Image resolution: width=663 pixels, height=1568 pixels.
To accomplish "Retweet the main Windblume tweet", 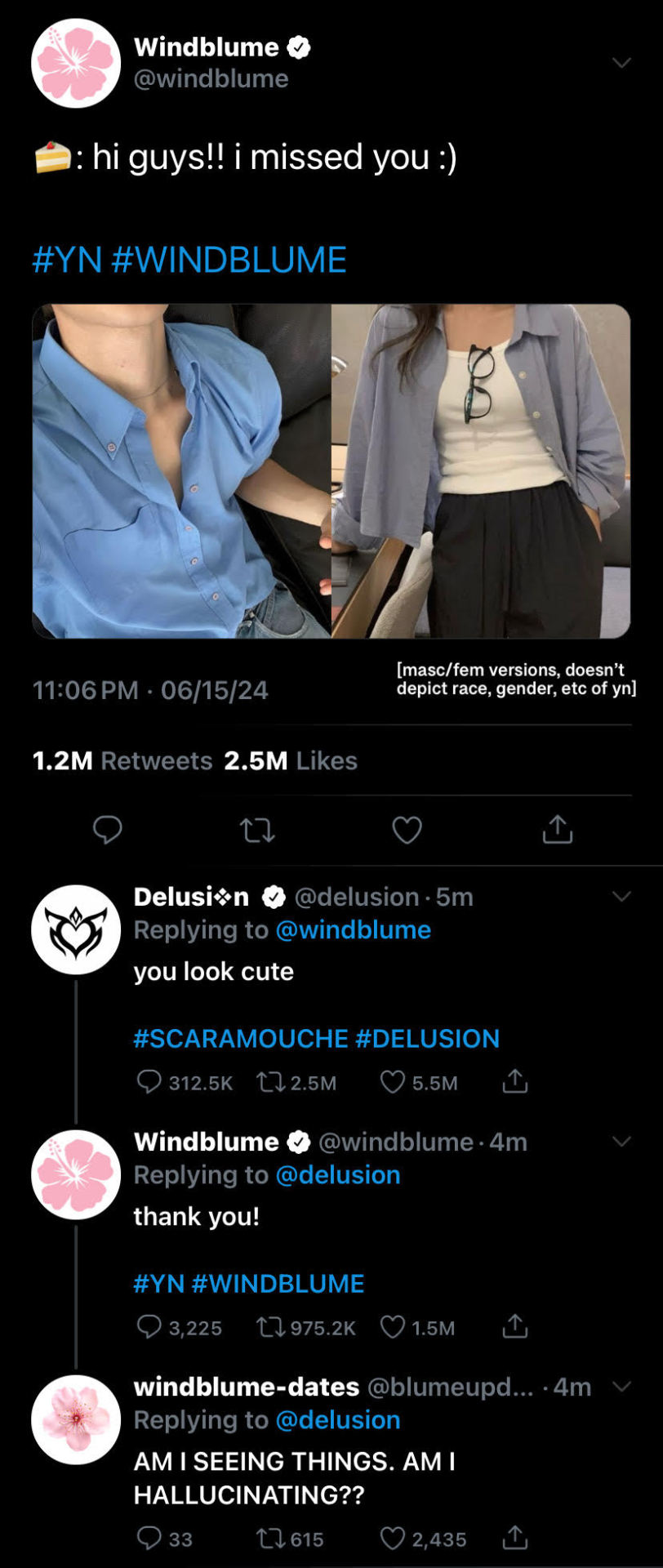I will pos(256,831).
